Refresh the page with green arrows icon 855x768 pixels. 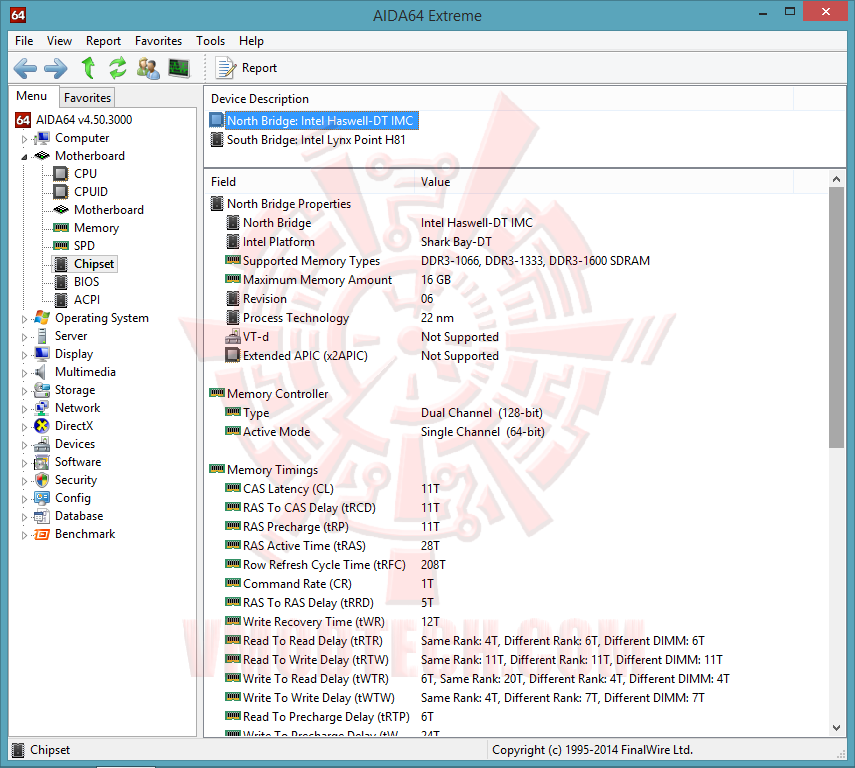(x=117, y=68)
